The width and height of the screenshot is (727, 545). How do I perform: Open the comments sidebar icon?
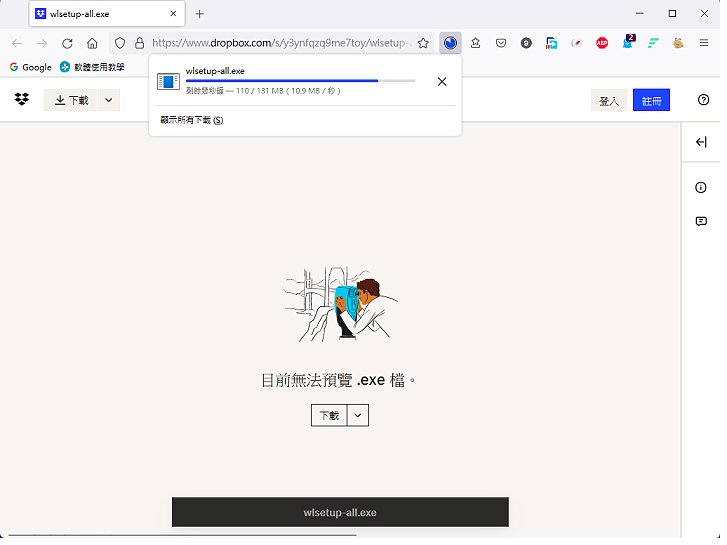[x=701, y=223]
